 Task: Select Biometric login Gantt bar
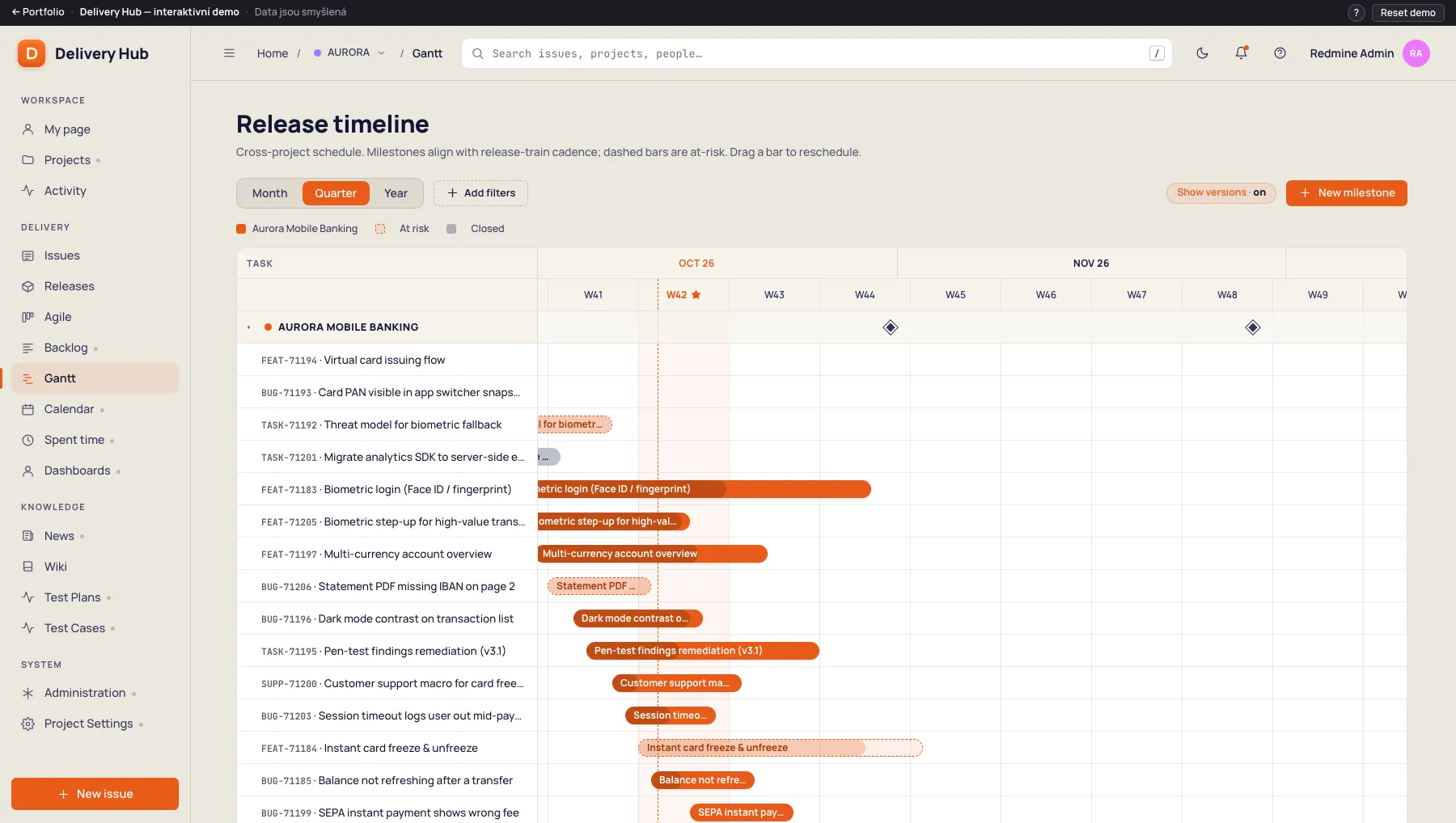(x=705, y=489)
